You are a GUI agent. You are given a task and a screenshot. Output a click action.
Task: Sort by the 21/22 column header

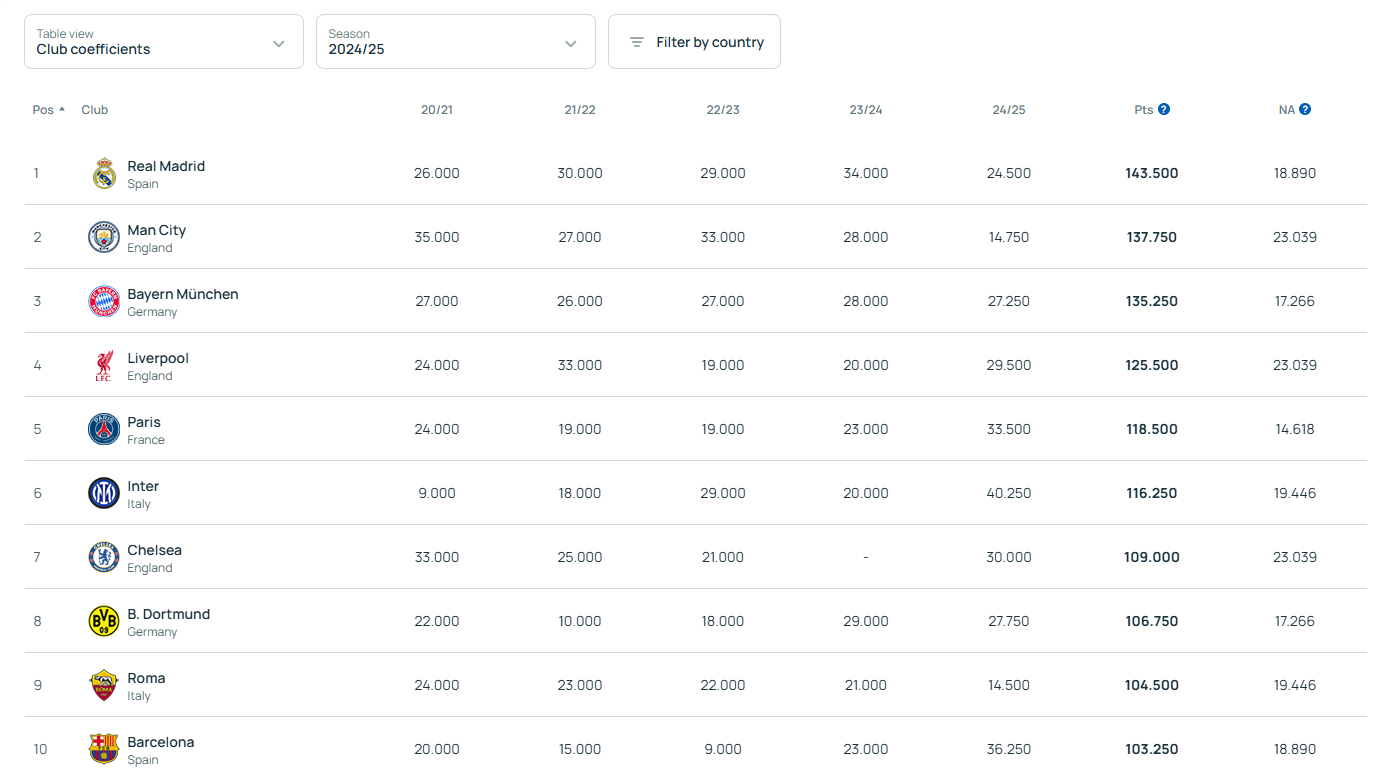580,110
